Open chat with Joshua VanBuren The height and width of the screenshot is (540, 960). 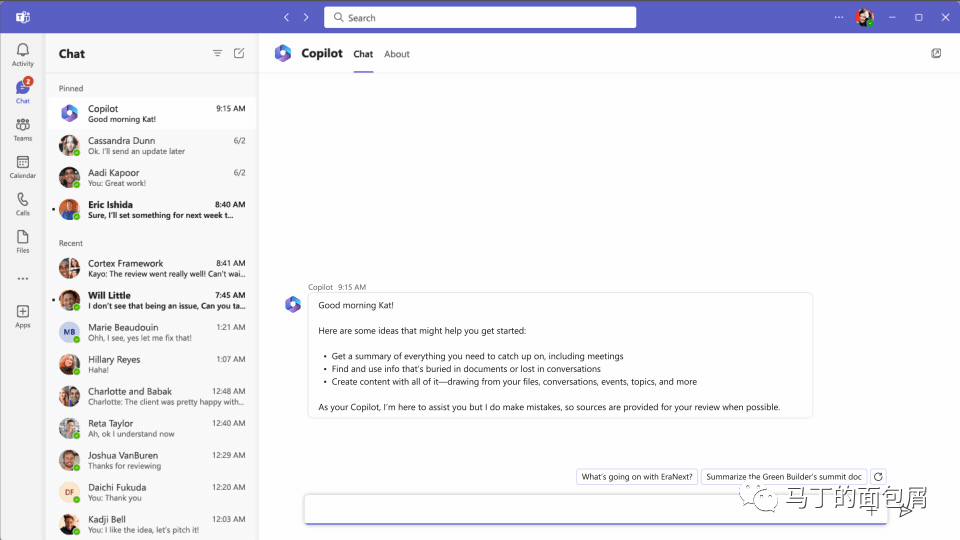(x=152, y=460)
